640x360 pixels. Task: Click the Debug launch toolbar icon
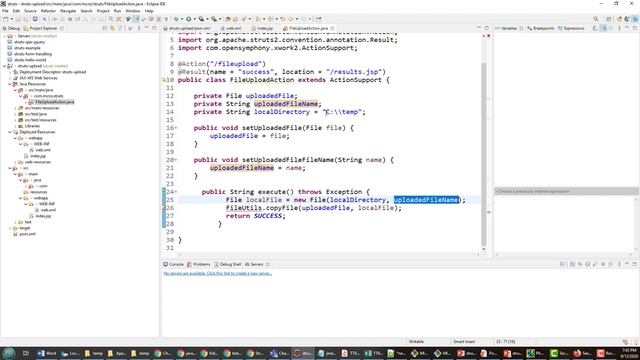point(176,19)
